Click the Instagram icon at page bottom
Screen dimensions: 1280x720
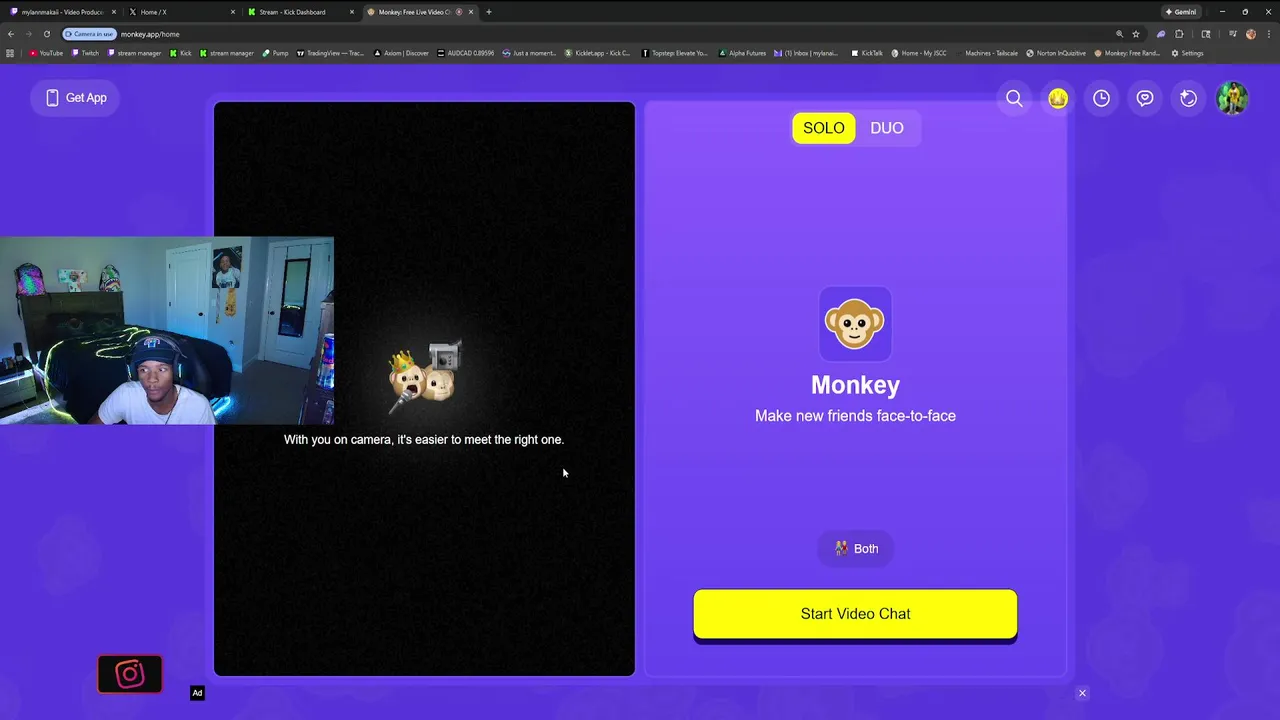click(x=130, y=674)
